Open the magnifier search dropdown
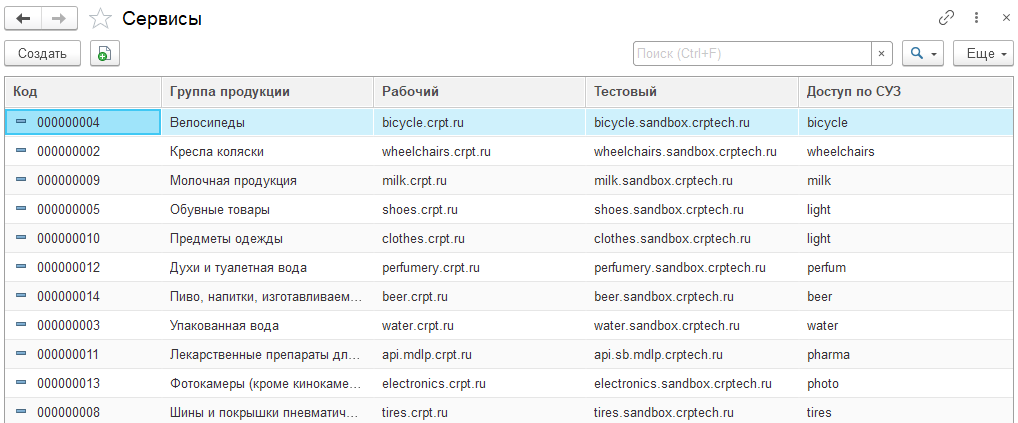This screenshot has height=423, width=1018. (922, 53)
